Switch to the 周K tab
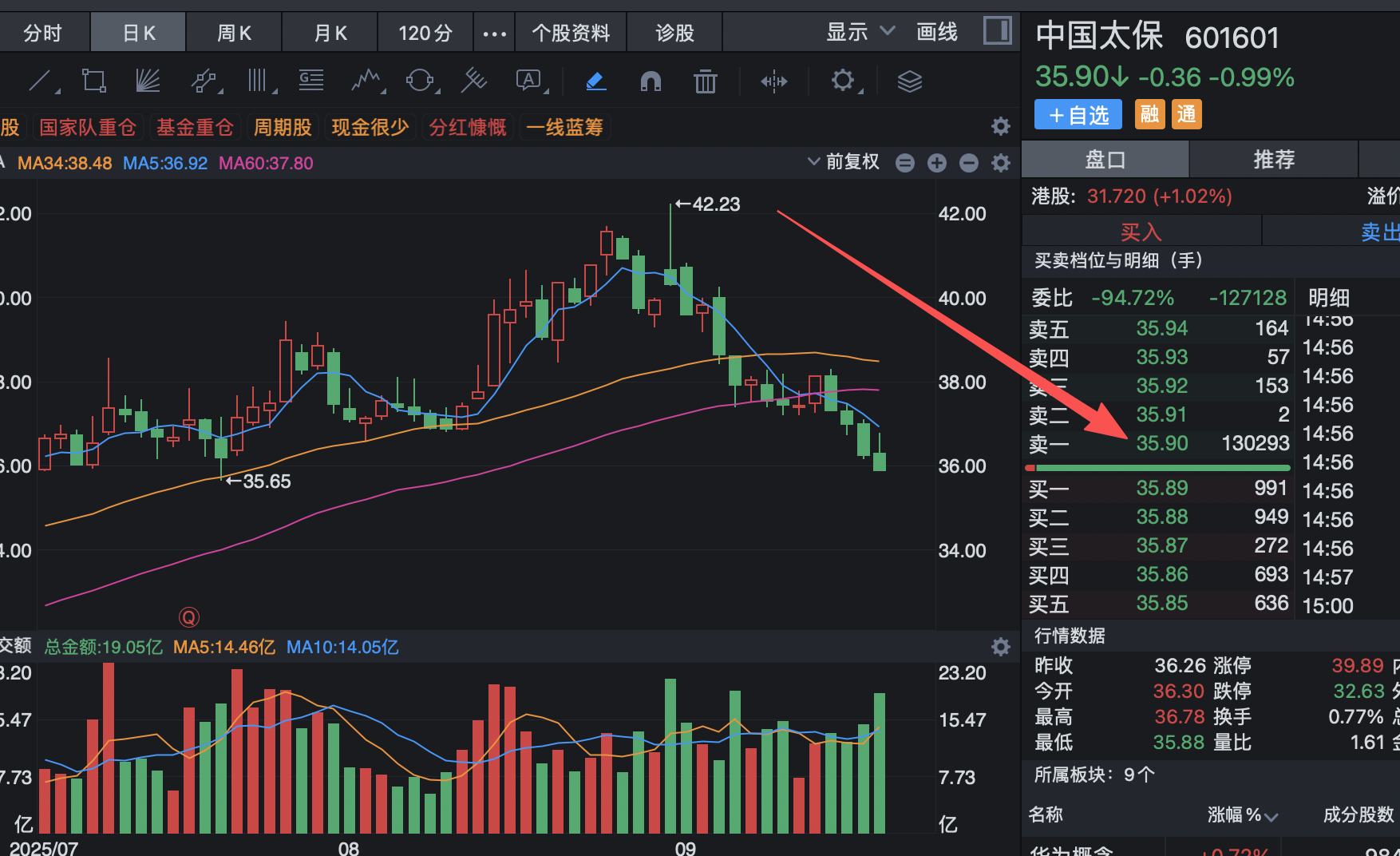The width and height of the screenshot is (1400, 856). (234, 33)
